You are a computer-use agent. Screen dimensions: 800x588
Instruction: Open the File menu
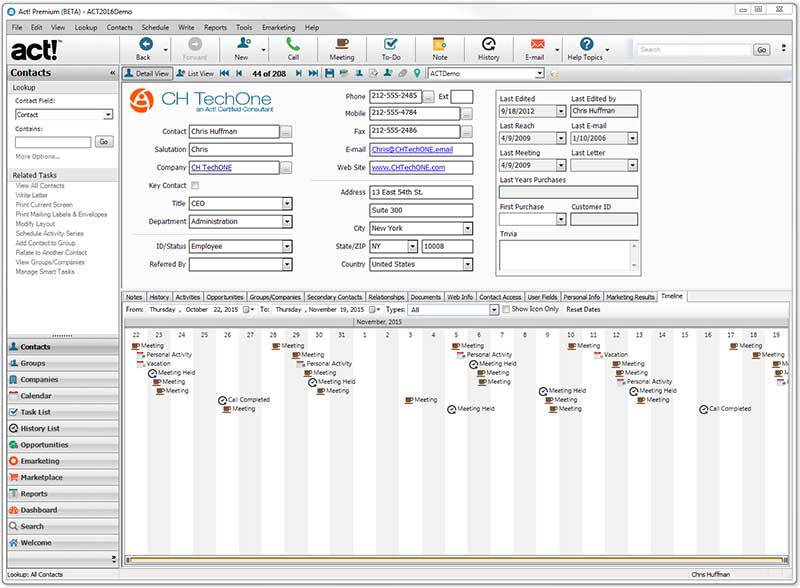point(17,28)
